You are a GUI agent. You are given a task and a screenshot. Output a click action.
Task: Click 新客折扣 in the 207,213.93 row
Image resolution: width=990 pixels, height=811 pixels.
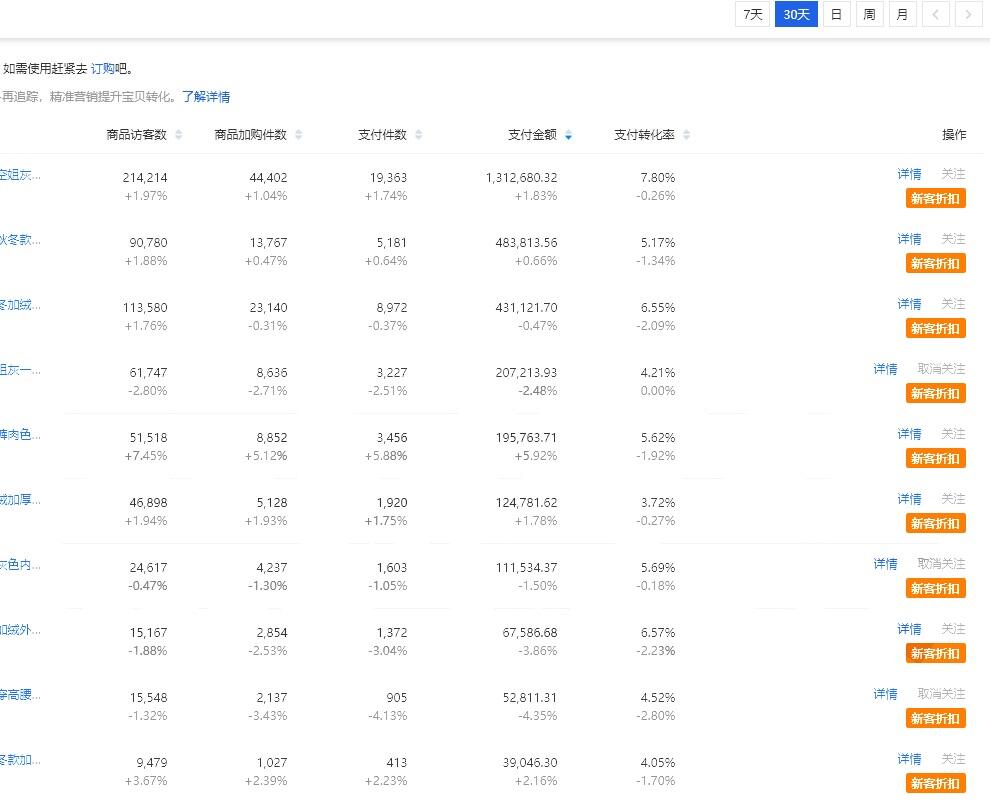(935, 393)
